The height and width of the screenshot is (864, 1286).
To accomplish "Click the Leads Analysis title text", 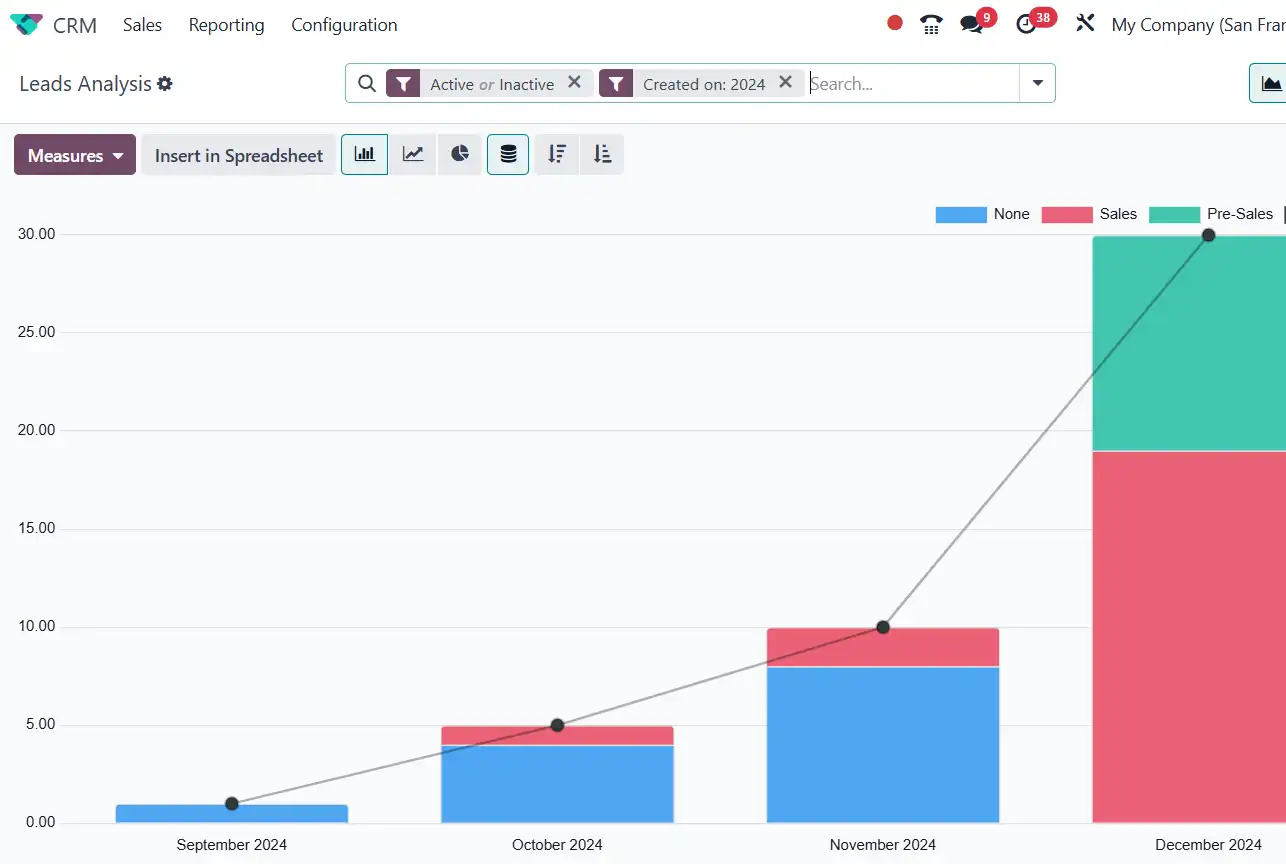I will click(x=85, y=84).
